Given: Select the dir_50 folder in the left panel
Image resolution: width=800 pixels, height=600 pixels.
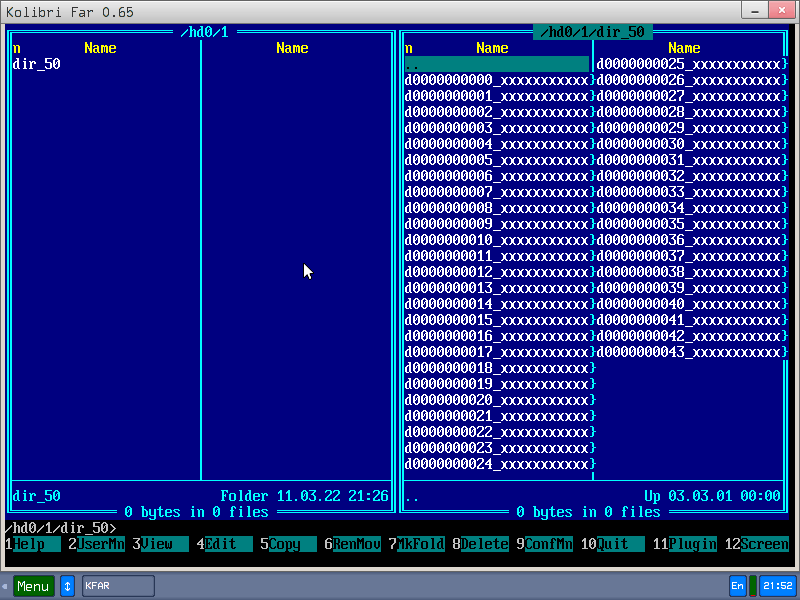Looking at the screenshot, I should coord(35,63).
